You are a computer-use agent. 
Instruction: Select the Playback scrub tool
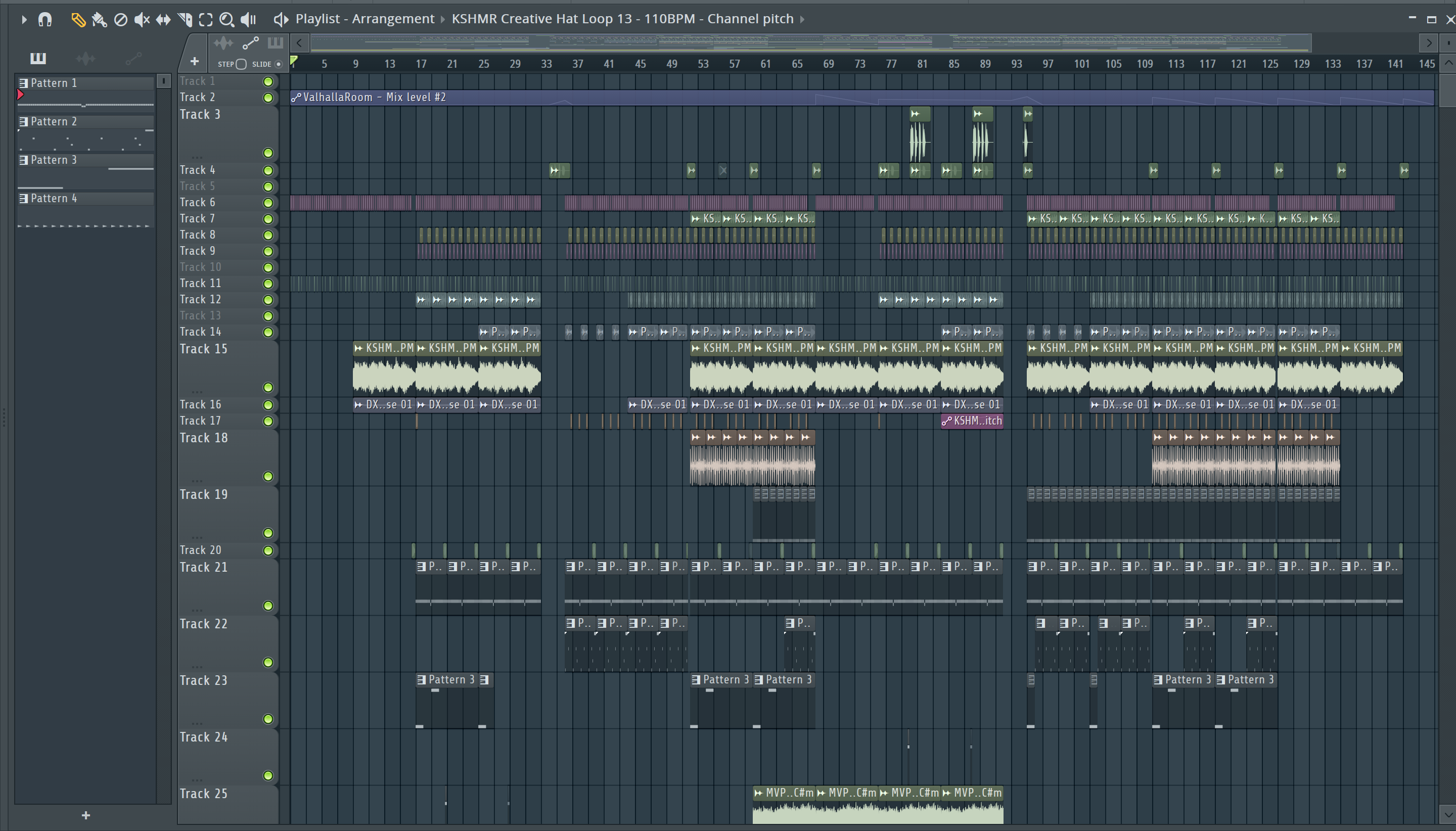tap(248, 20)
